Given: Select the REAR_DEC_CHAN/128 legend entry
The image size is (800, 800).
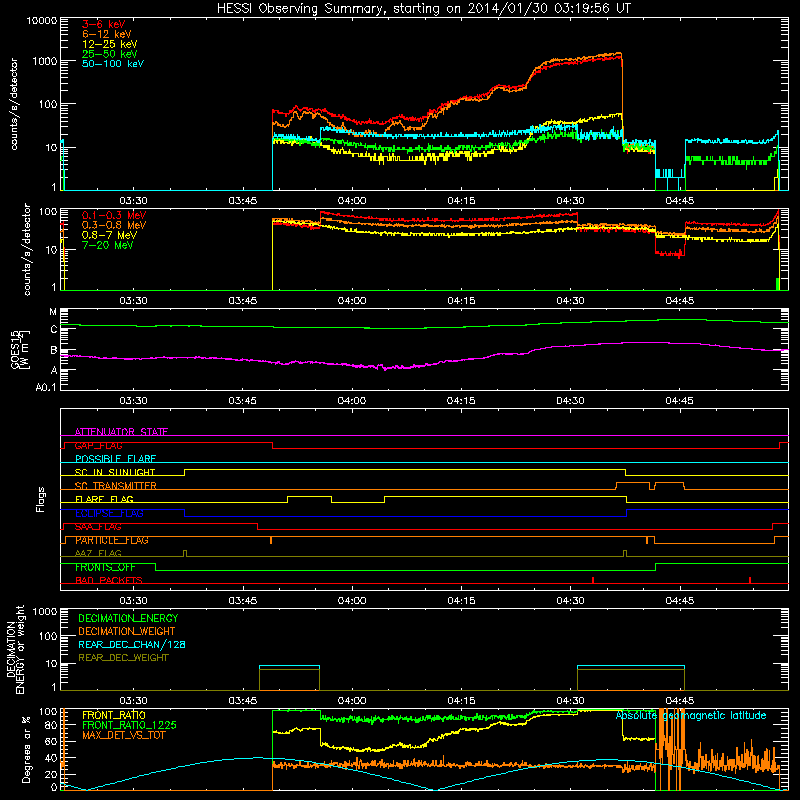Looking at the screenshot, I should coord(132,645).
